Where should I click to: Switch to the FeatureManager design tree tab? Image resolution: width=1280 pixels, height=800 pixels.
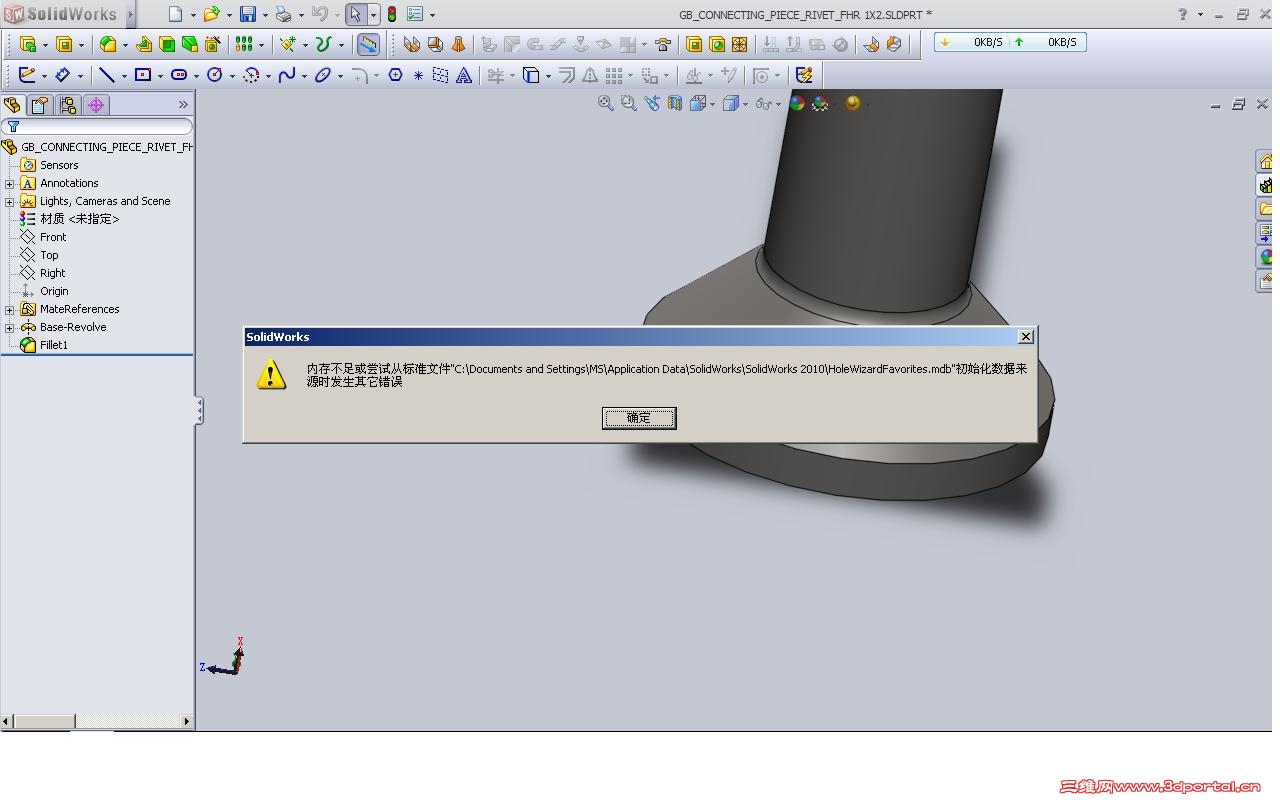[13, 105]
